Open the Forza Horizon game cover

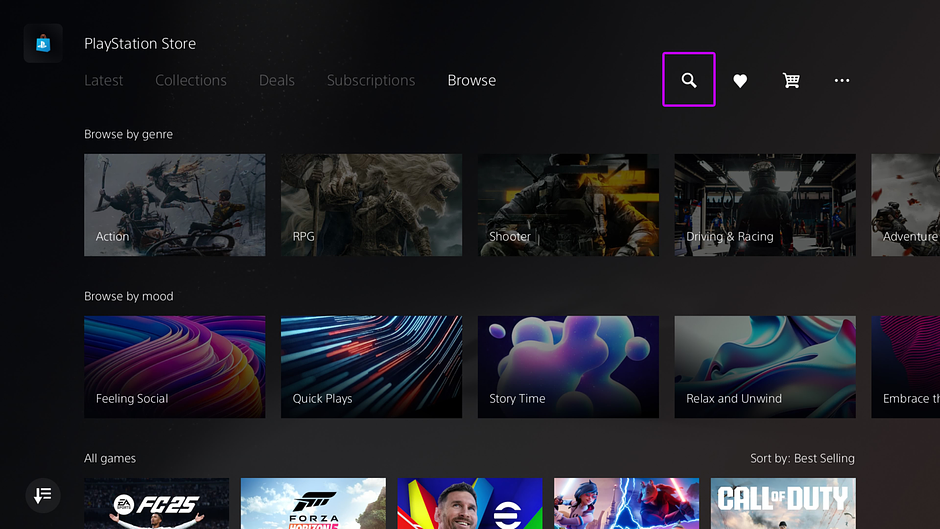[x=313, y=503]
